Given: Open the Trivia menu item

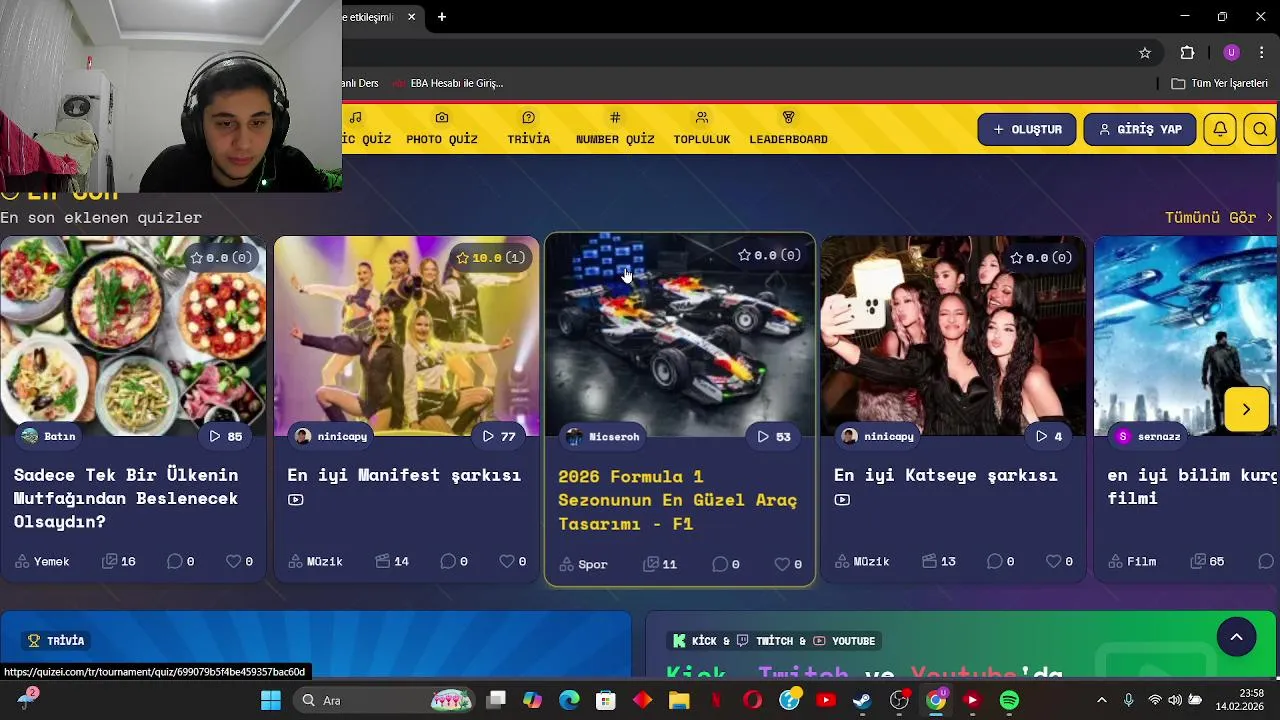Looking at the screenshot, I should [x=528, y=129].
